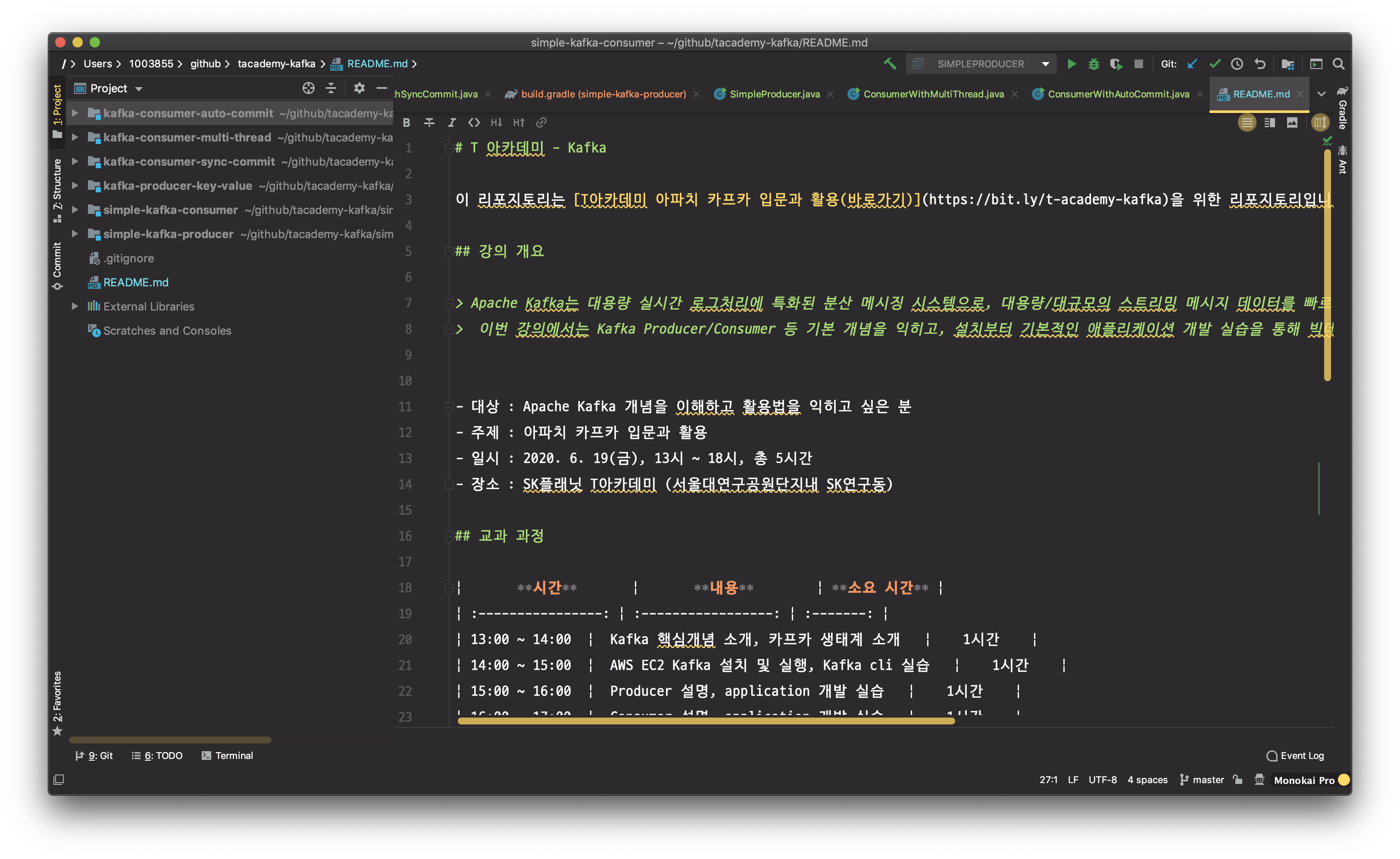Screen dimensions: 1400x859
Task: Toggle the Structure side tool window
Action: (57, 191)
